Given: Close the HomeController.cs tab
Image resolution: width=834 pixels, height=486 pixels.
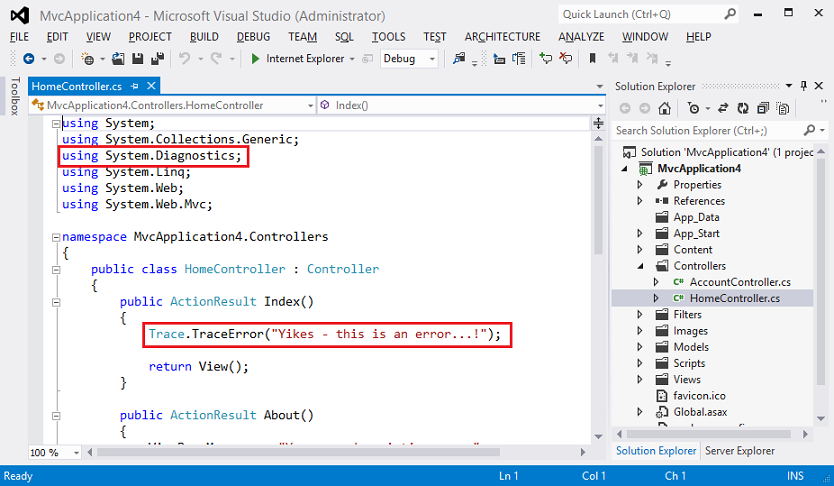Looking at the screenshot, I should pos(151,86).
